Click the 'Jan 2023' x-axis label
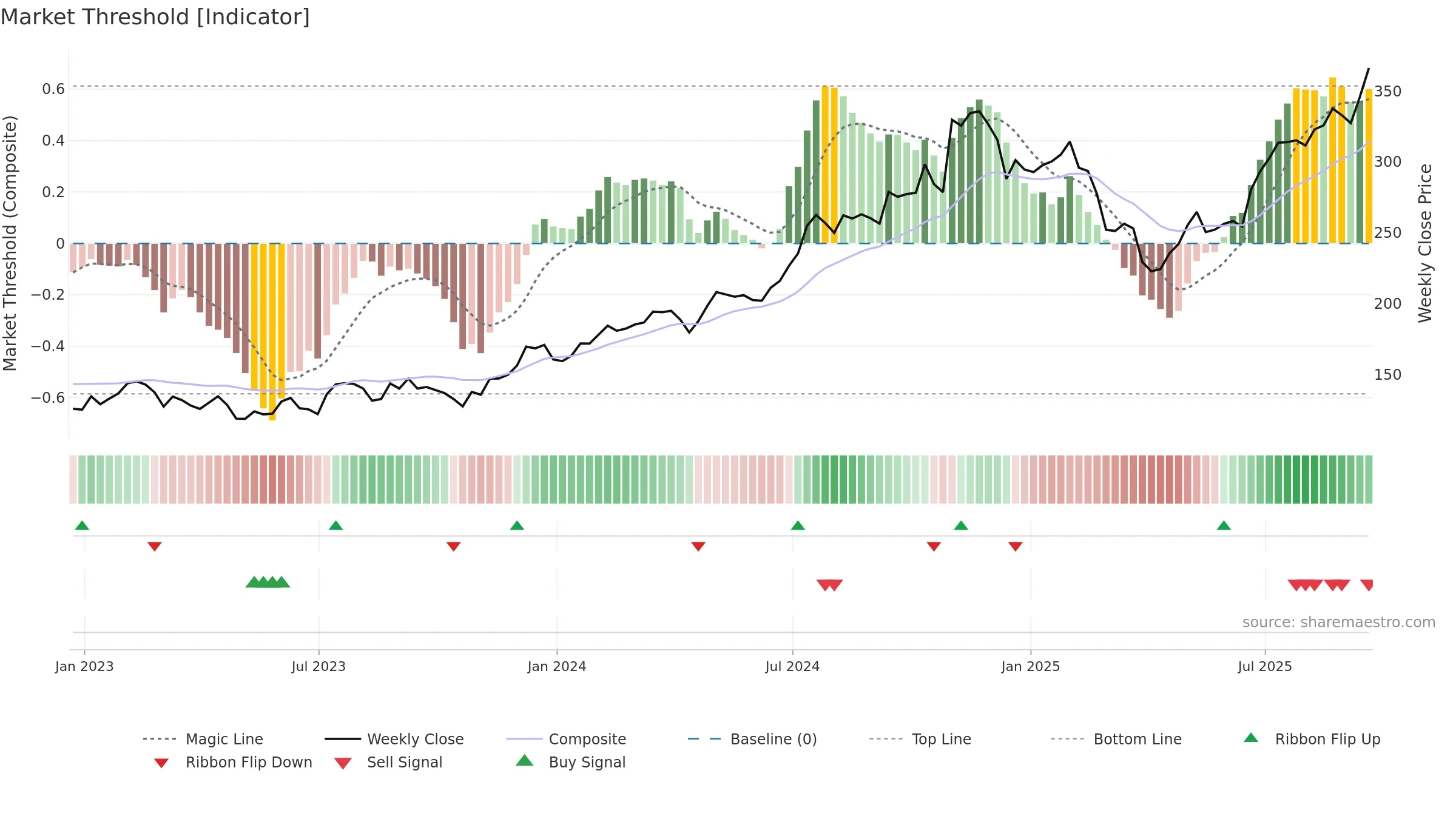This screenshot has height=819, width=1456. pos(84,667)
